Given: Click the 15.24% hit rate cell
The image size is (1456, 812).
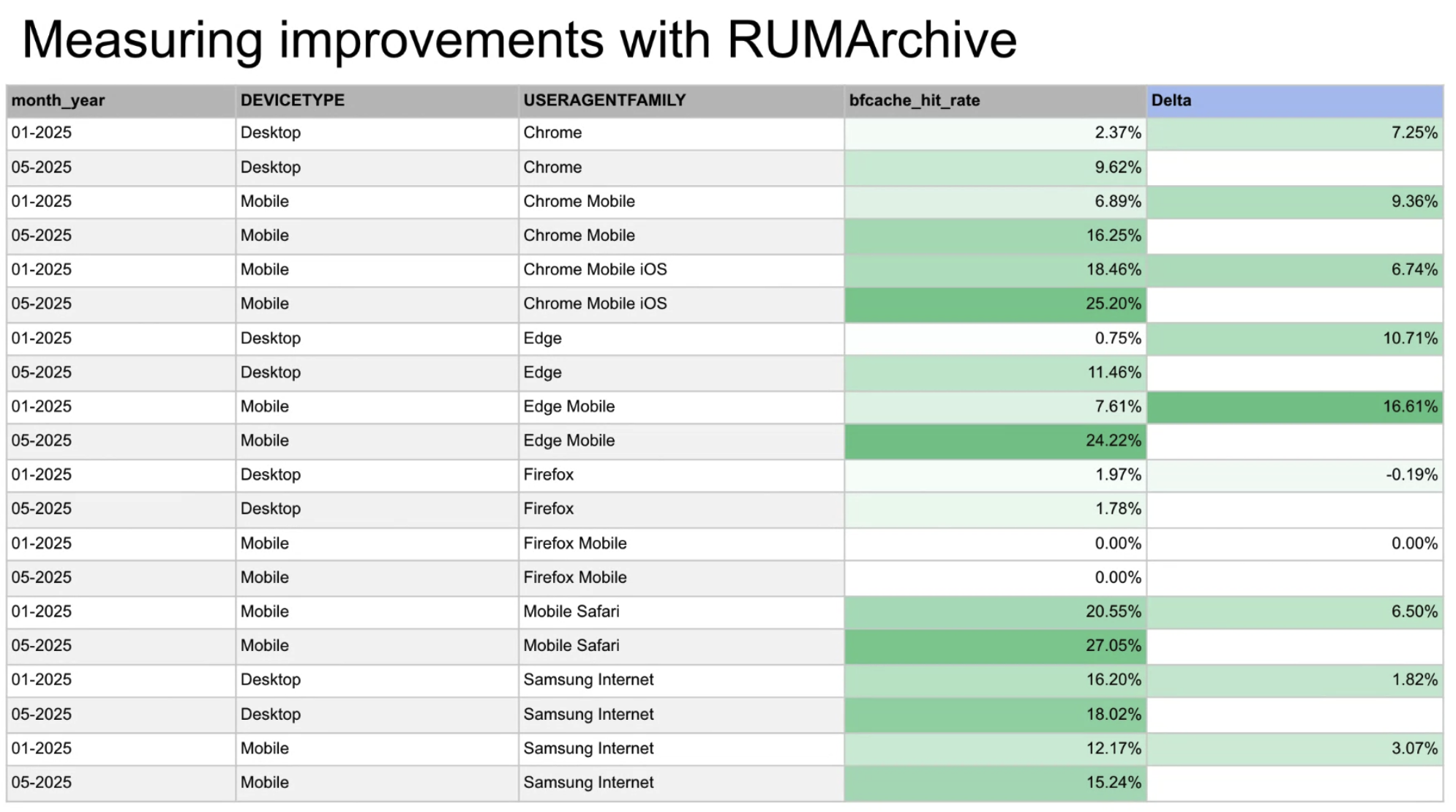Looking at the screenshot, I should (995, 783).
